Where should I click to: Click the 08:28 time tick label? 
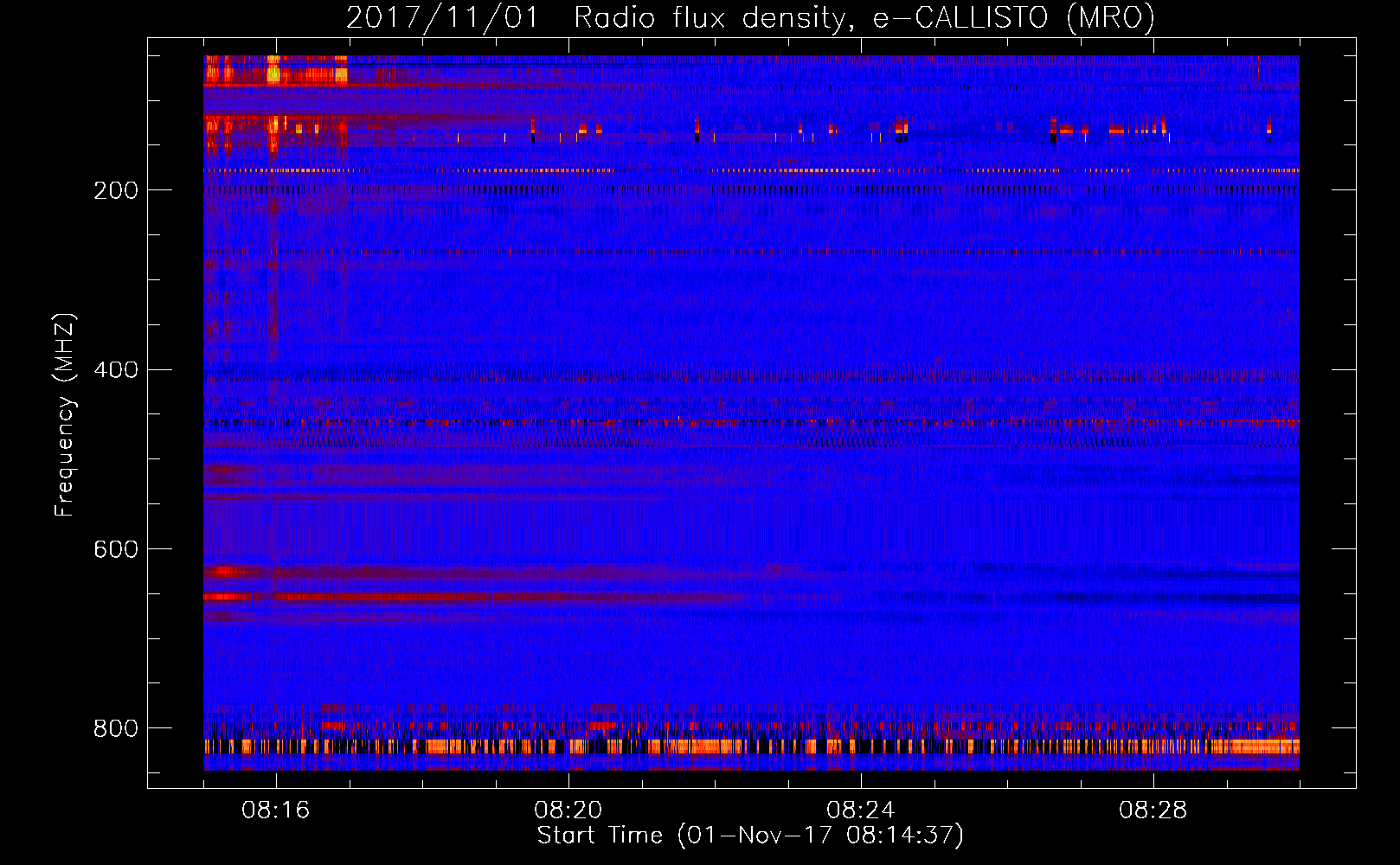(1153, 811)
